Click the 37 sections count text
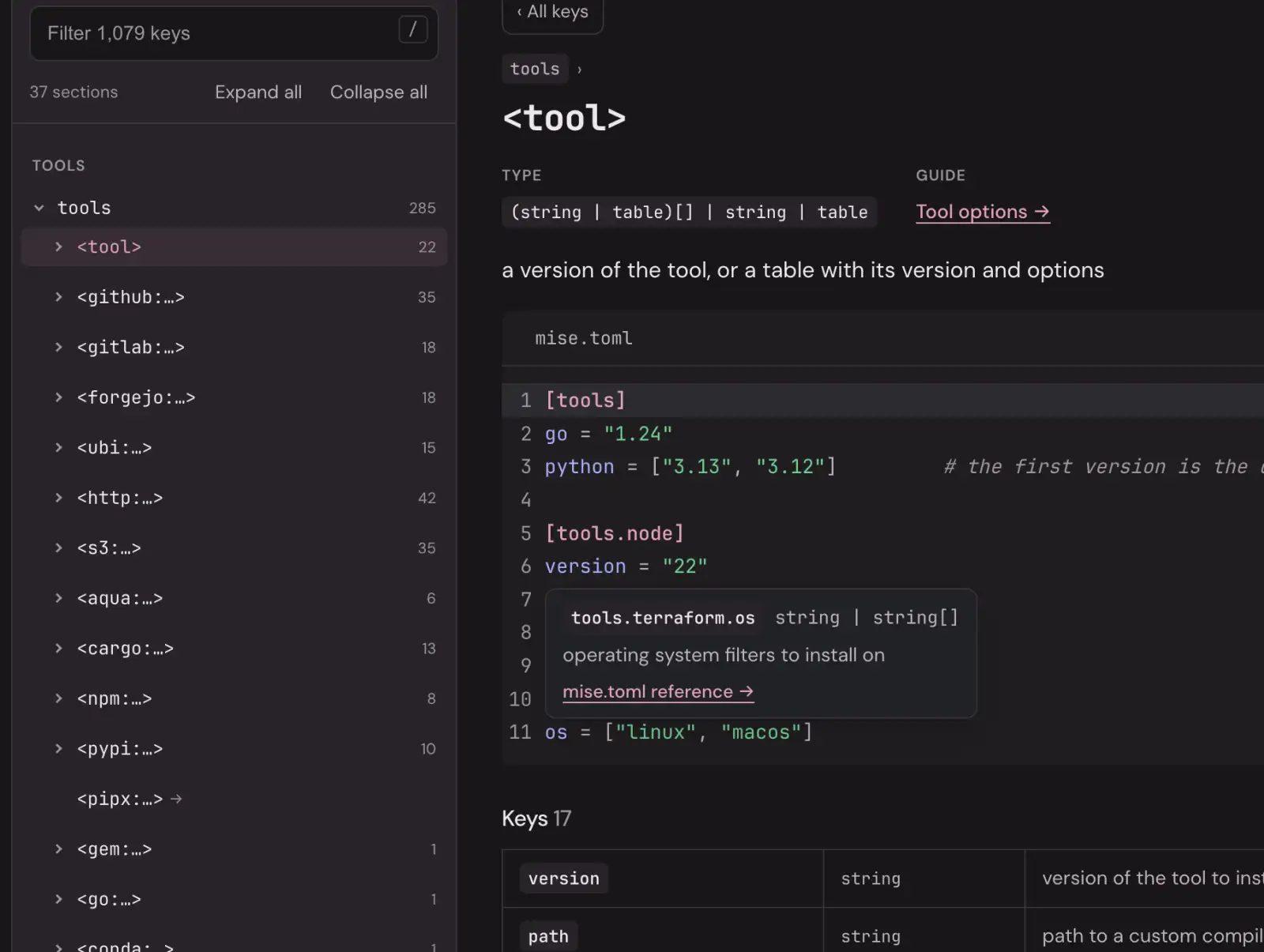 (73, 92)
